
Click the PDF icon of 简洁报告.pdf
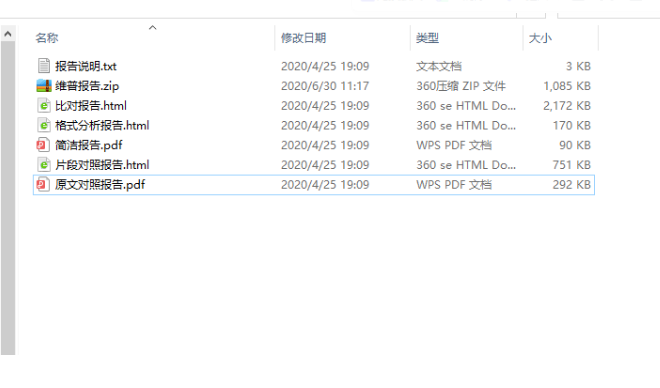(x=42, y=145)
